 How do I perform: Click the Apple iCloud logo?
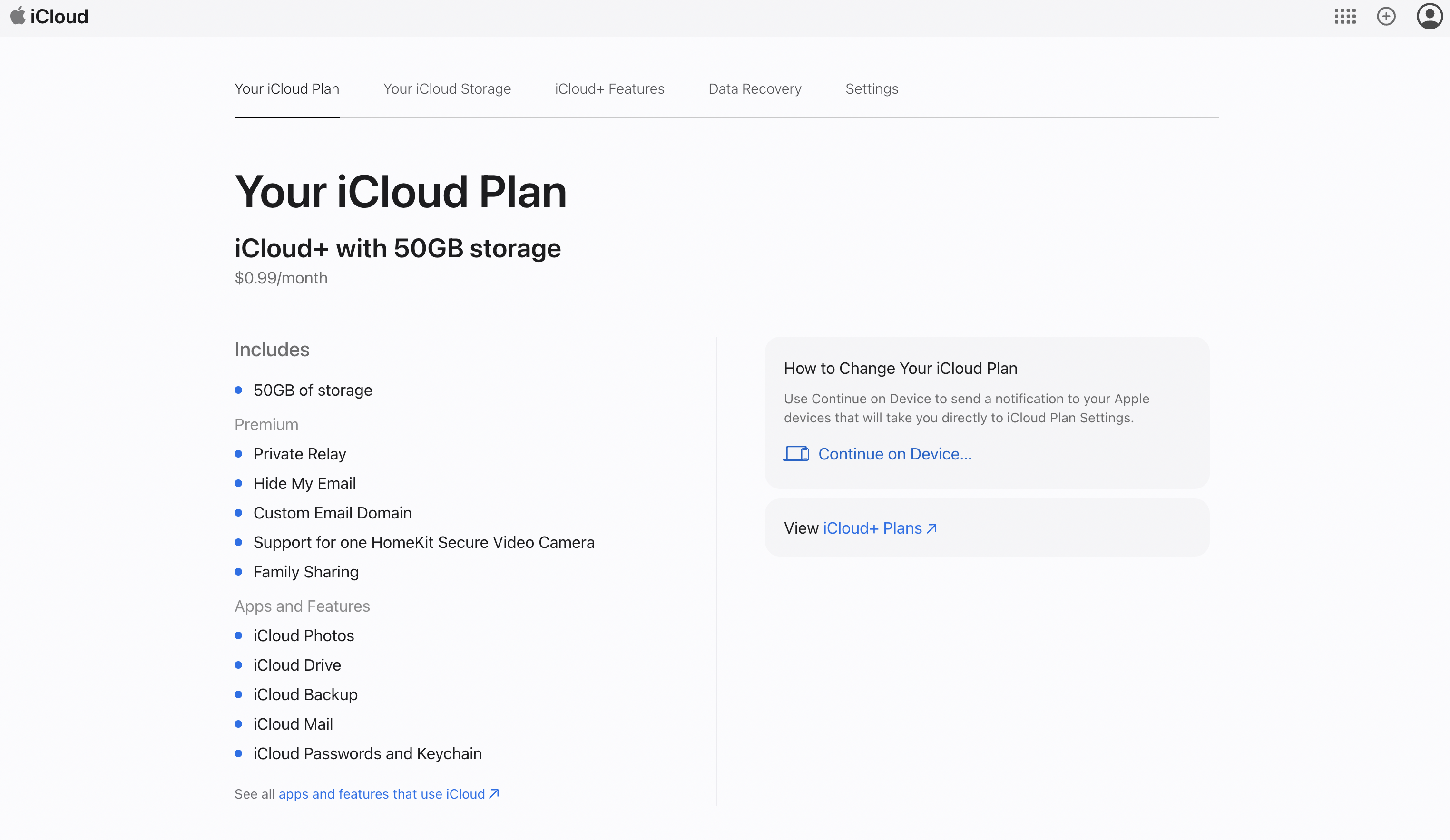49,16
